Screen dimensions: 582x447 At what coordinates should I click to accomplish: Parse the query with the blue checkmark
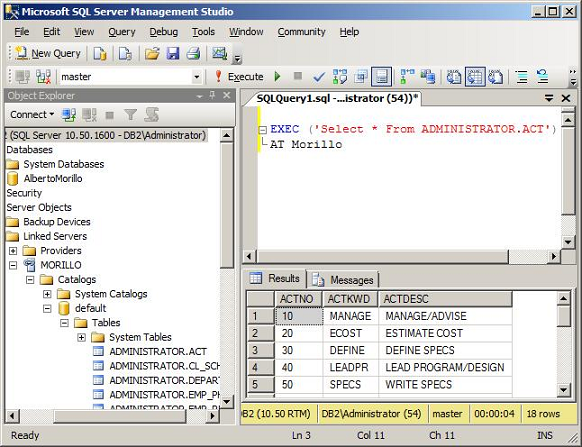click(x=319, y=77)
